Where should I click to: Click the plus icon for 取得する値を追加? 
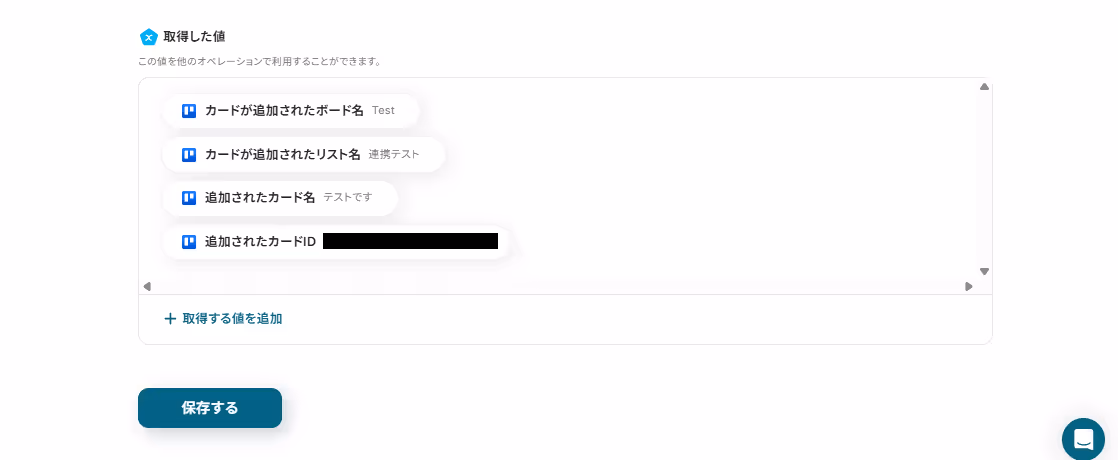170,319
